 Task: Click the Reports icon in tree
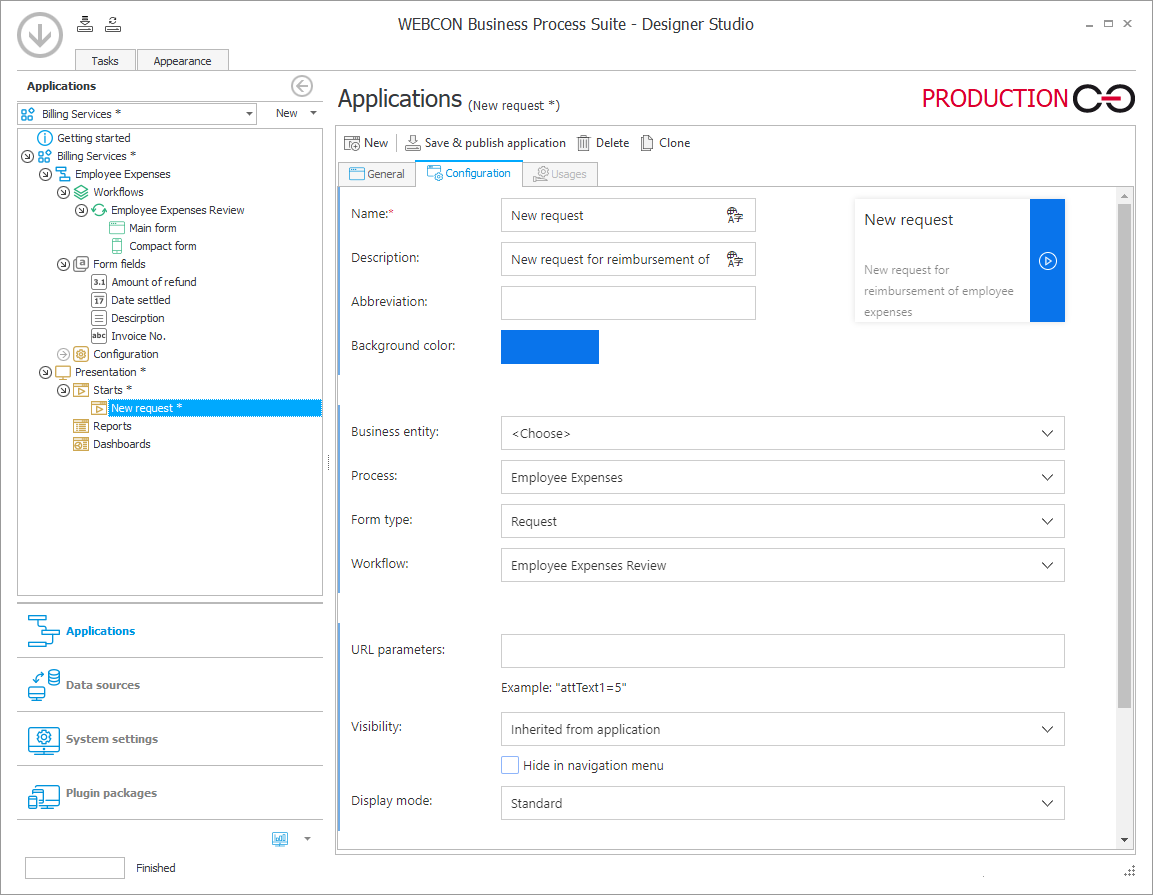[x=81, y=427]
